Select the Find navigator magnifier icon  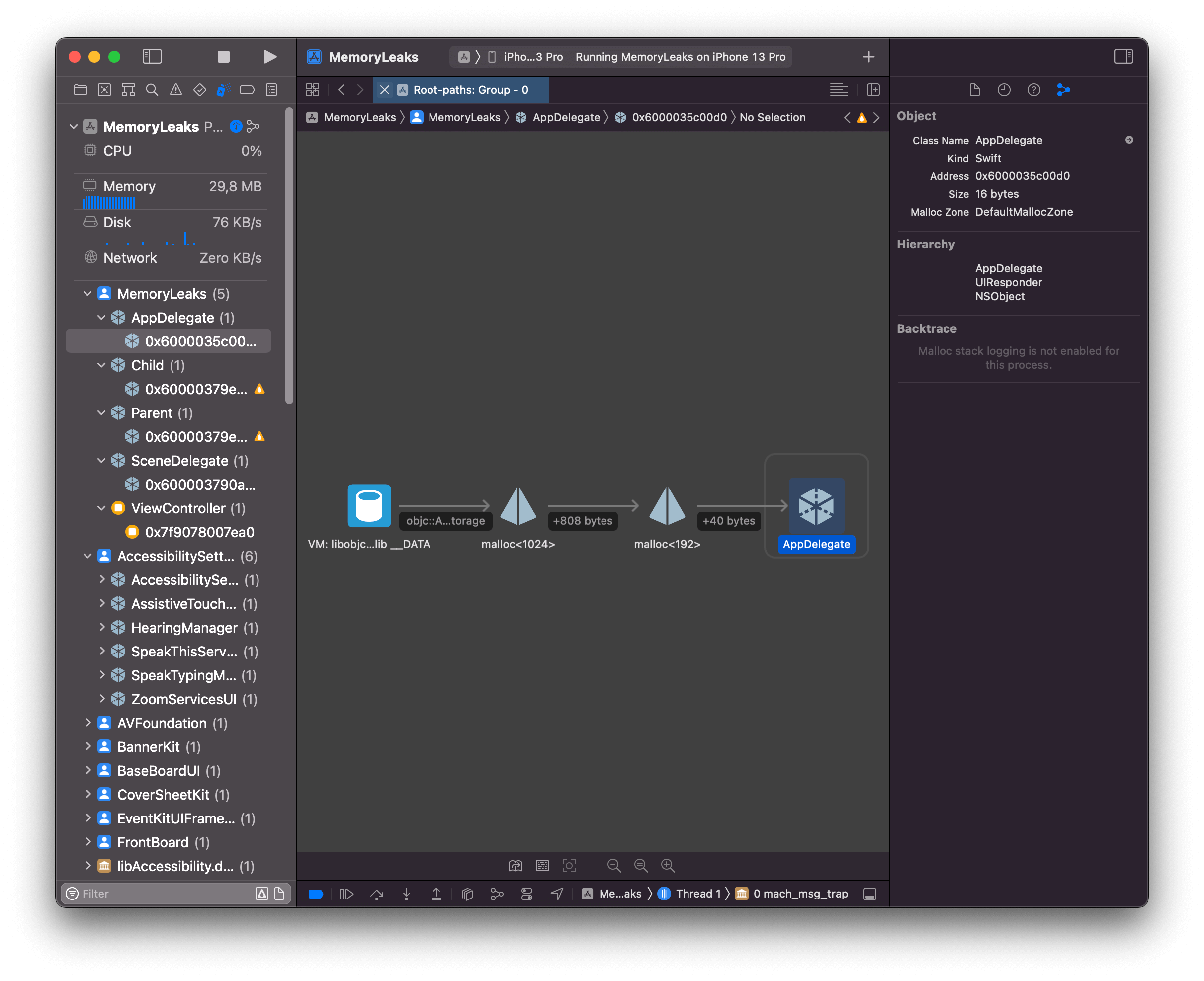[x=152, y=90]
